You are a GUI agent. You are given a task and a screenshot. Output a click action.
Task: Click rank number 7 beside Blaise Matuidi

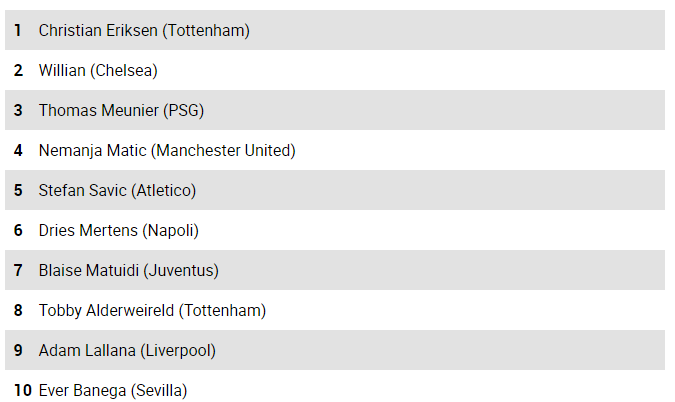[18, 271]
